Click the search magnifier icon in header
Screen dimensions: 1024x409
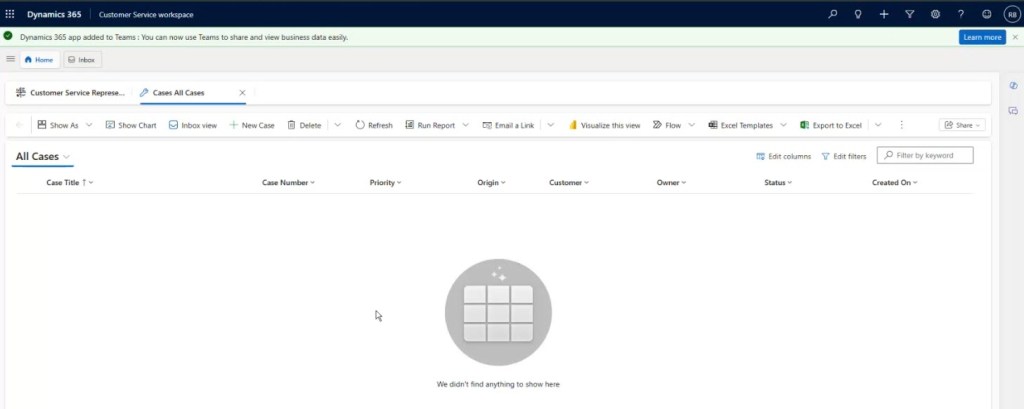[833, 14]
